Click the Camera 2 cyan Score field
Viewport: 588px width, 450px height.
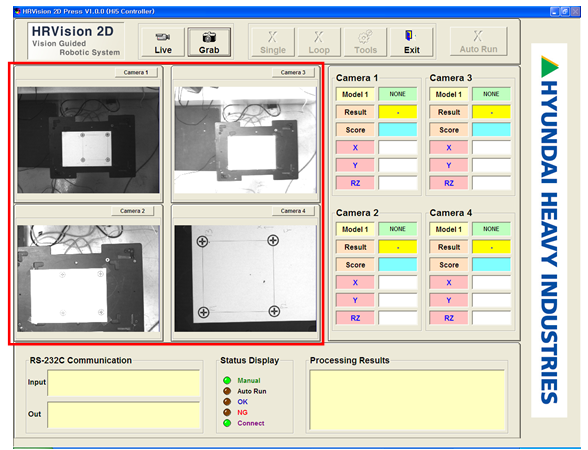[398, 265]
